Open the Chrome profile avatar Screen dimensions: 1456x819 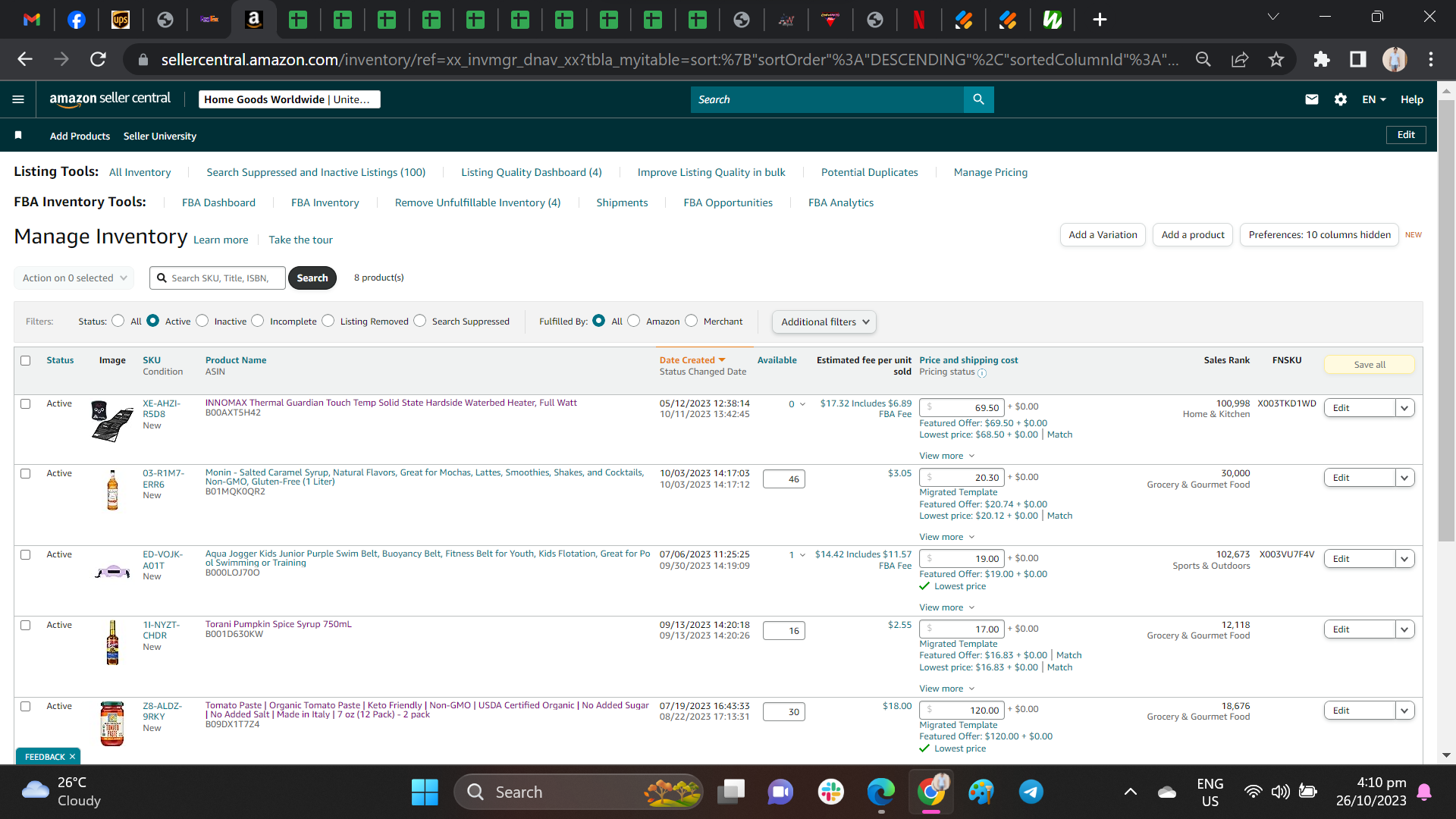(1394, 59)
